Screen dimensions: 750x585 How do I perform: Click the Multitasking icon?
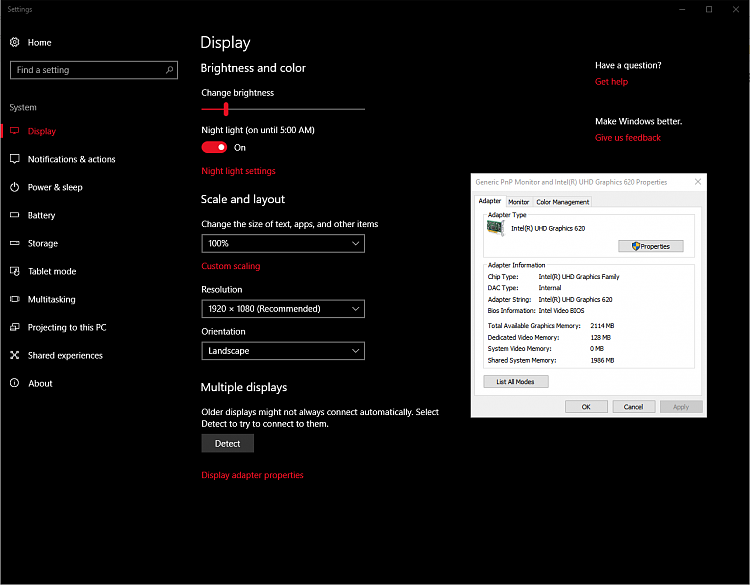[15, 299]
